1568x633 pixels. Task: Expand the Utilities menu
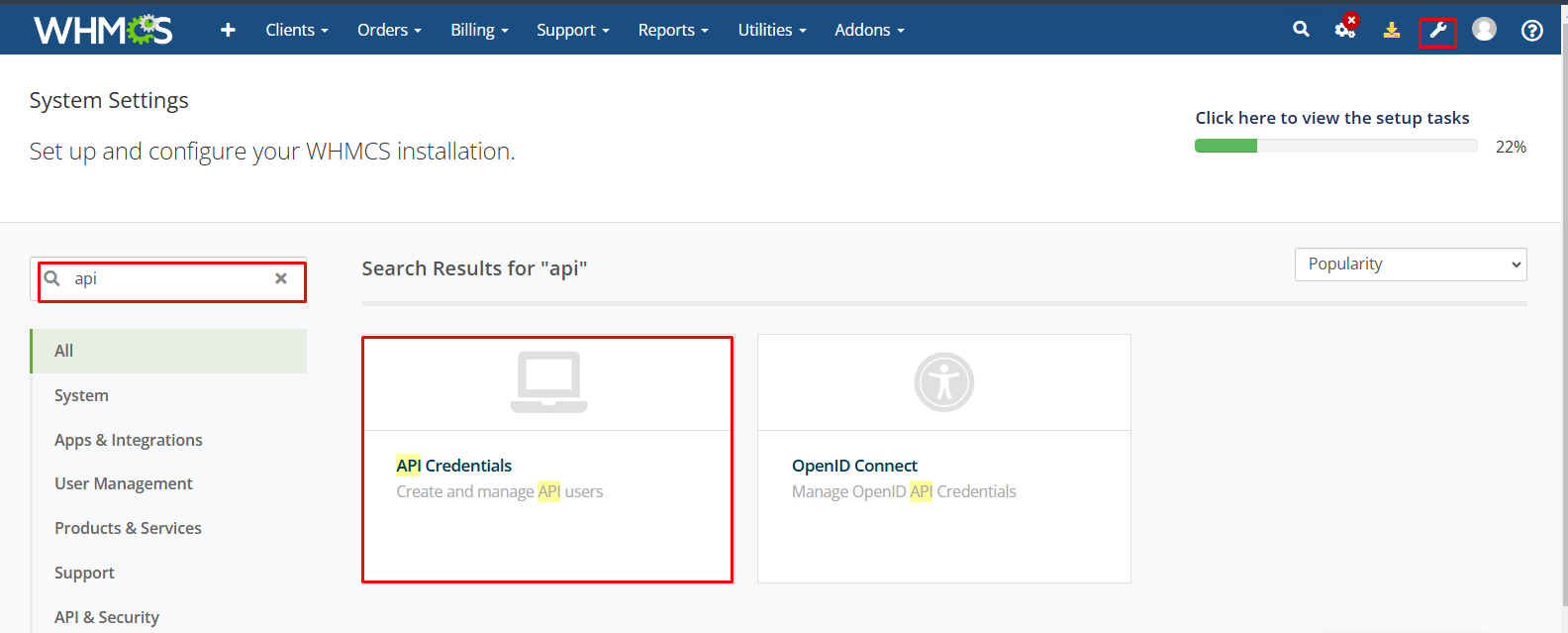[772, 30]
